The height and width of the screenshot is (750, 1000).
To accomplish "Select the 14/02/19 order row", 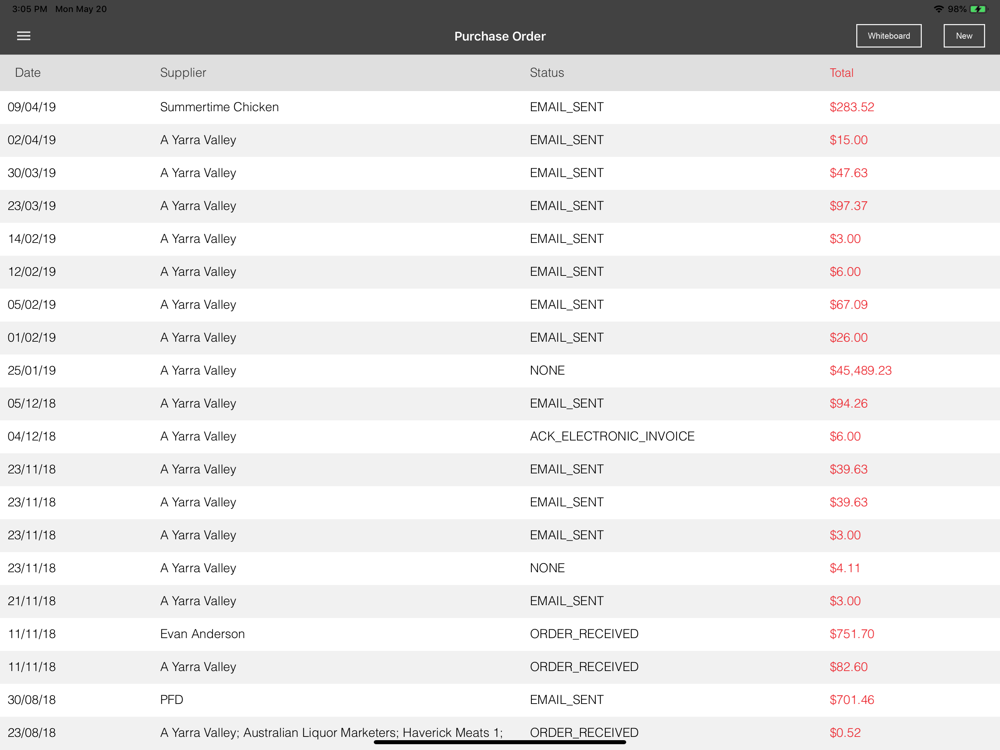I will (500, 239).
